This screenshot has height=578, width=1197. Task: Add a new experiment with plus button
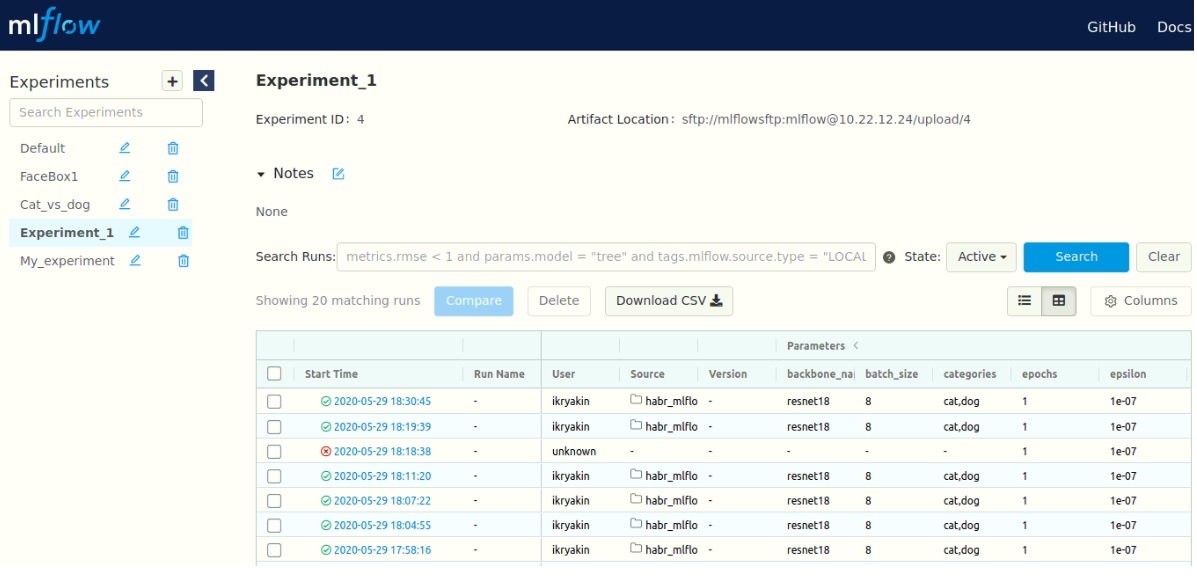(173, 81)
